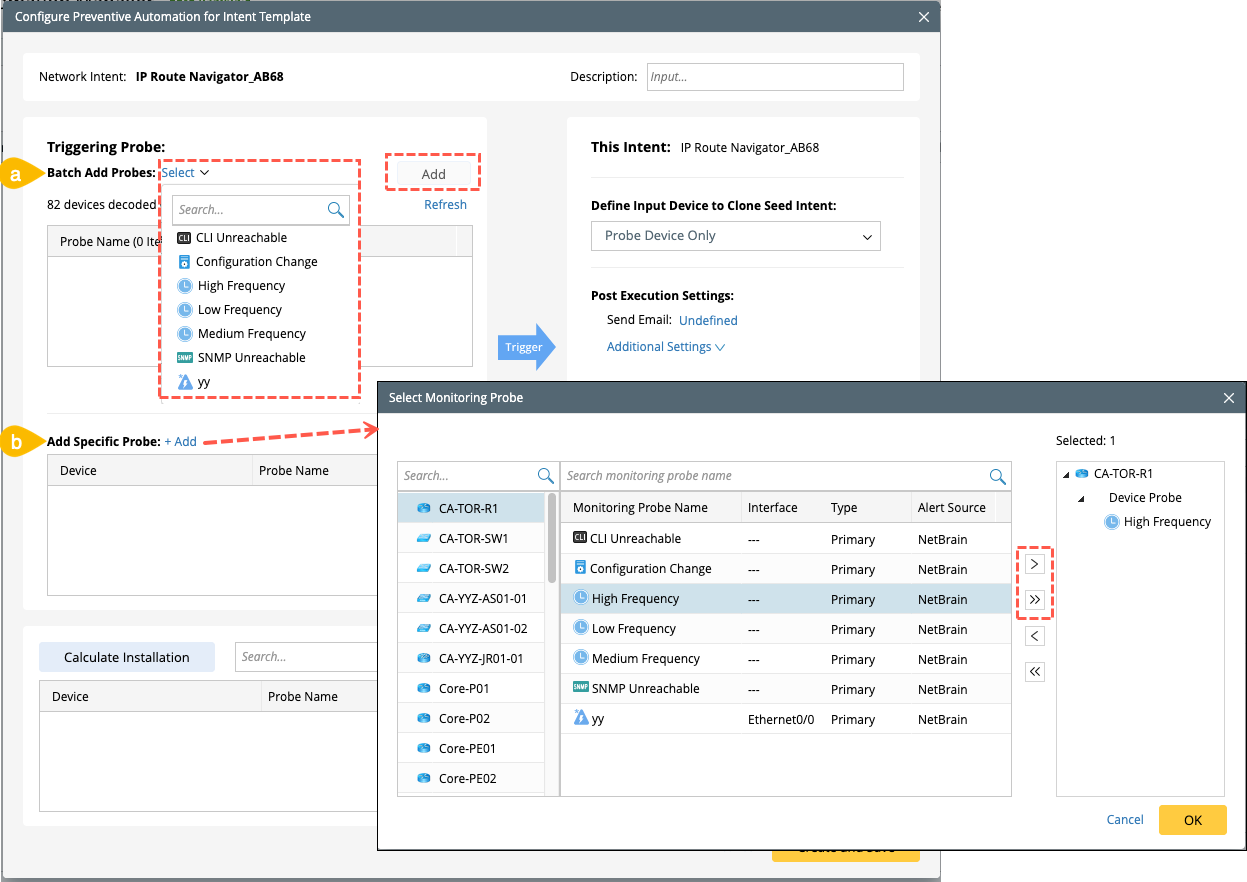Select Core-PE02 in device list
Viewport: 1247px width, 882px height.
click(472, 779)
